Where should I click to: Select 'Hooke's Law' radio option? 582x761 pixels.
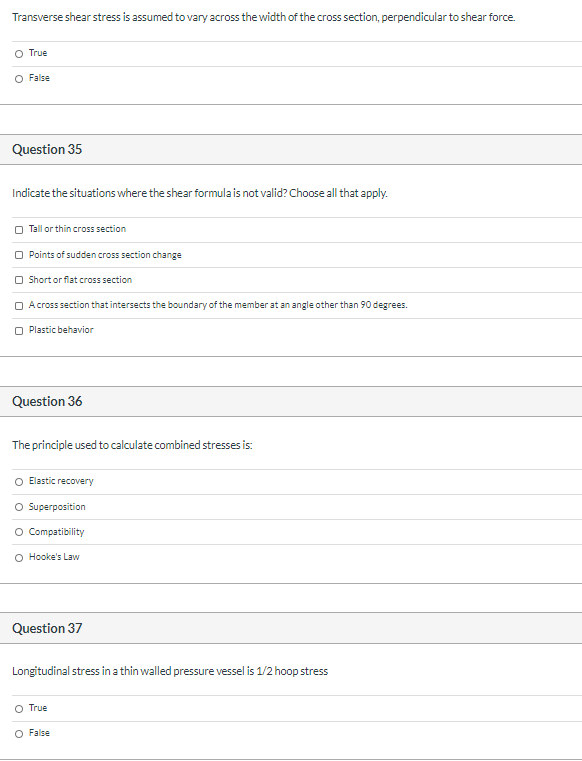click(19, 558)
